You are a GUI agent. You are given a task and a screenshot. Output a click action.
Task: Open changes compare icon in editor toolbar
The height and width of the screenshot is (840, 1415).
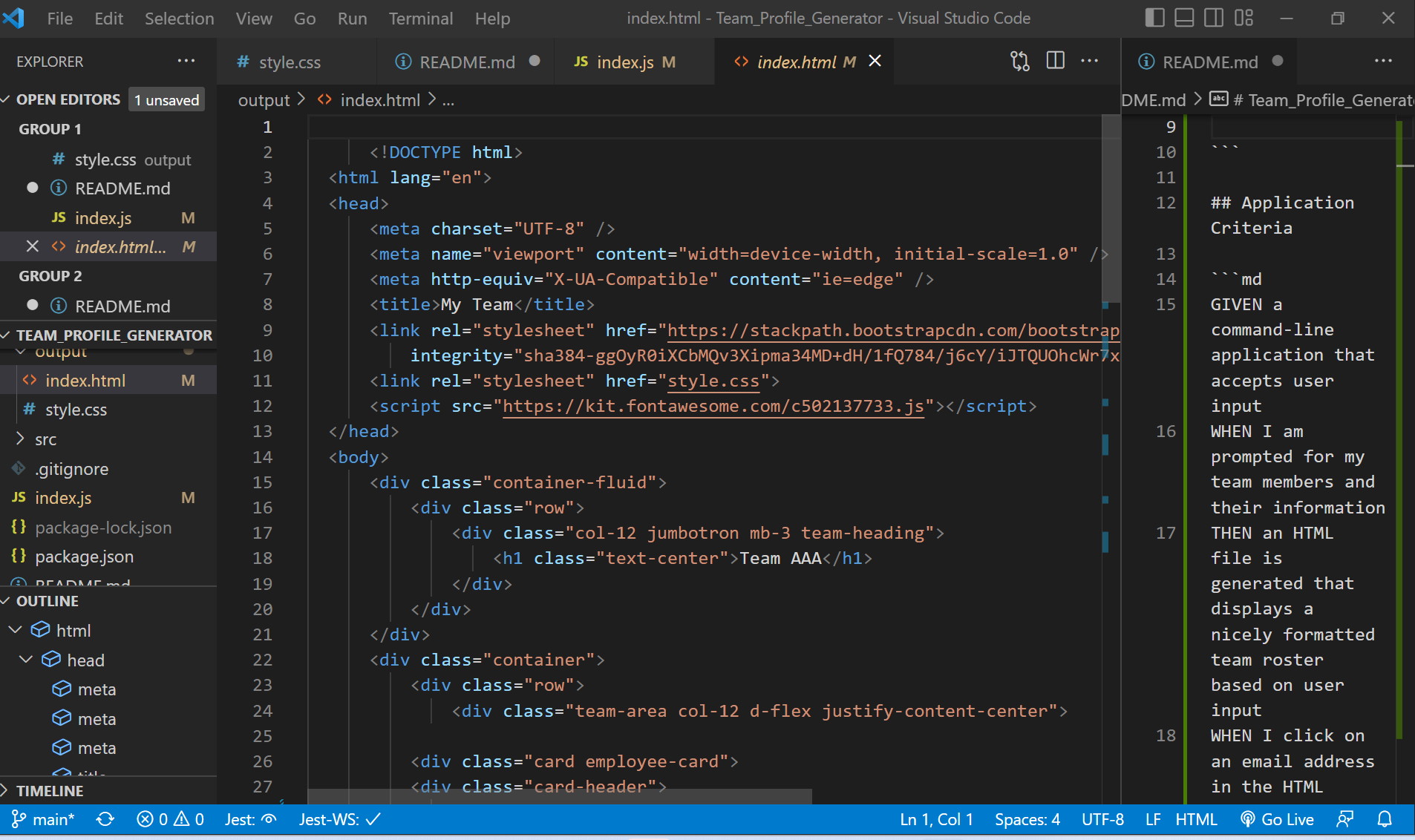click(x=1020, y=61)
